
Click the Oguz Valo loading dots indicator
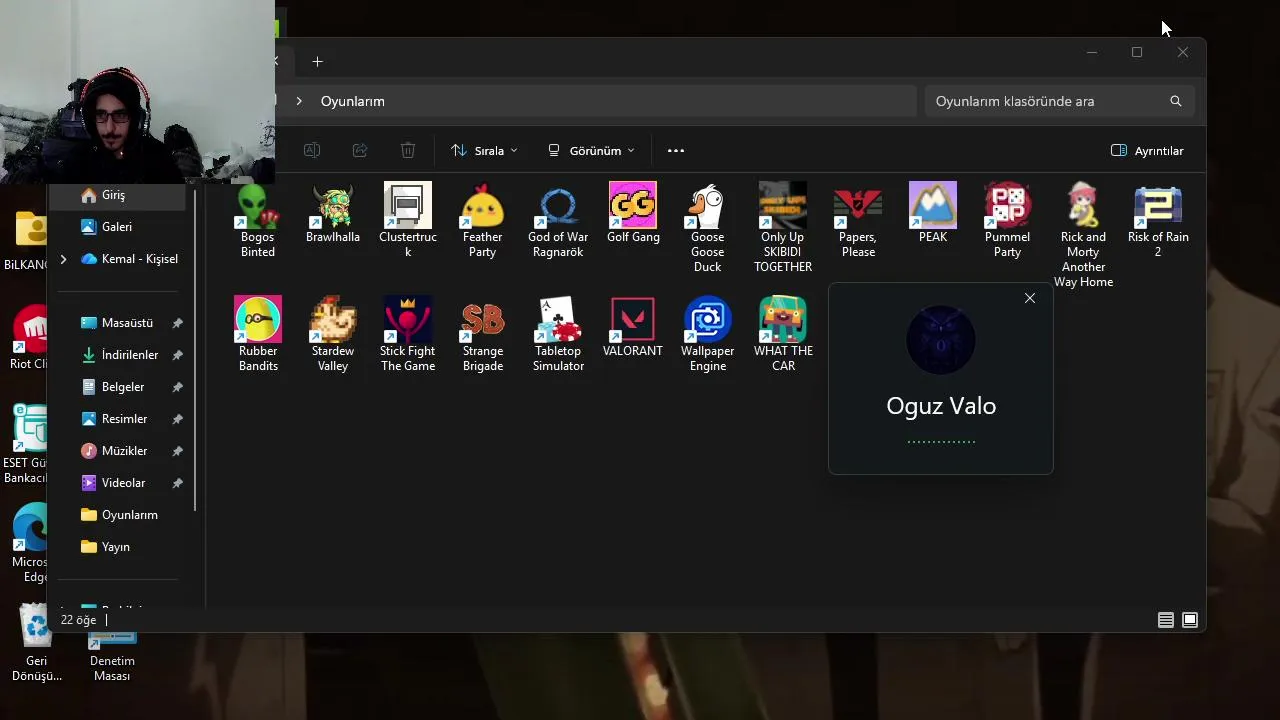941,441
